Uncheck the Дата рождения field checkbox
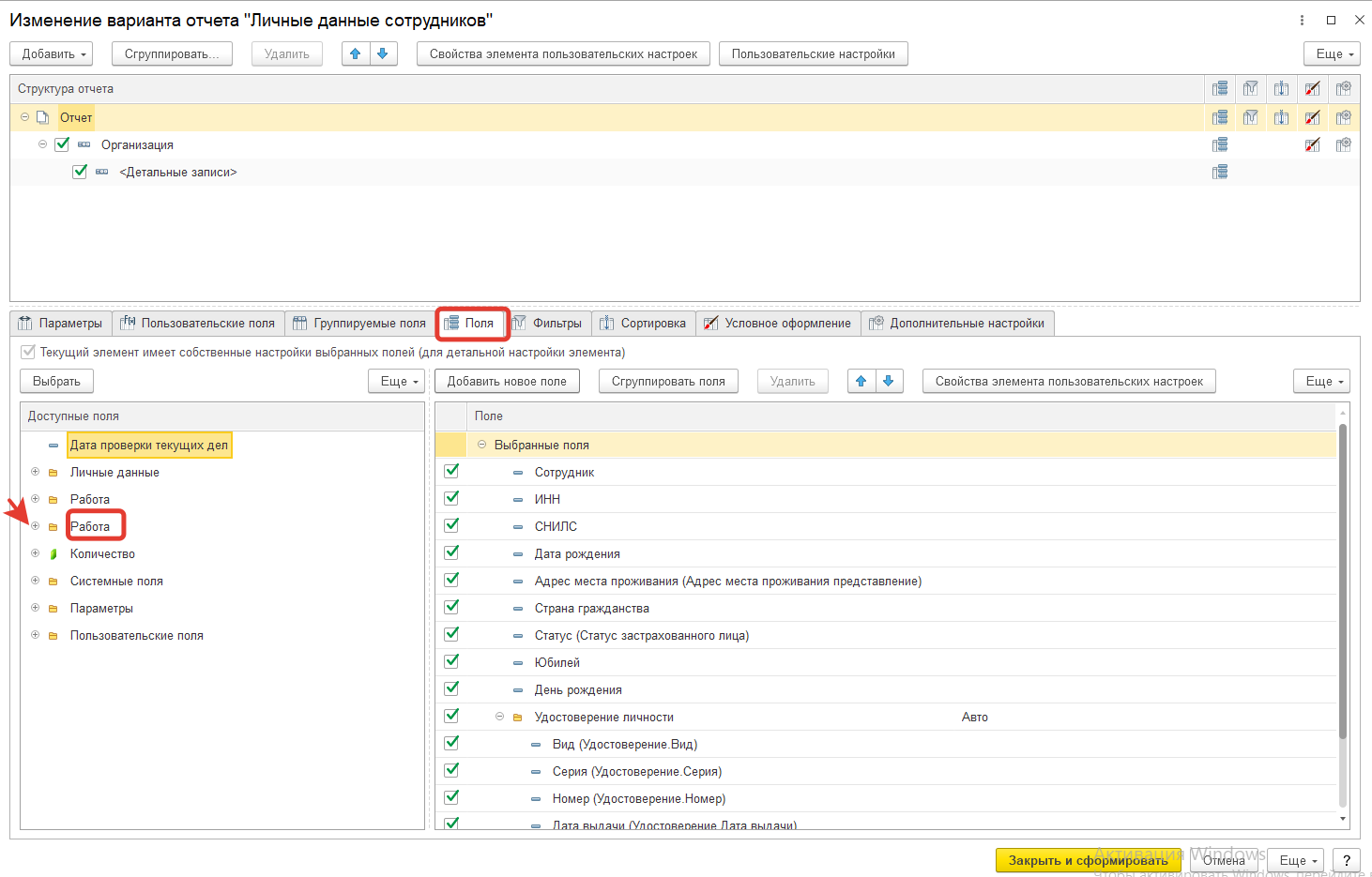Screen dimensions: 1372x877 point(451,552)
